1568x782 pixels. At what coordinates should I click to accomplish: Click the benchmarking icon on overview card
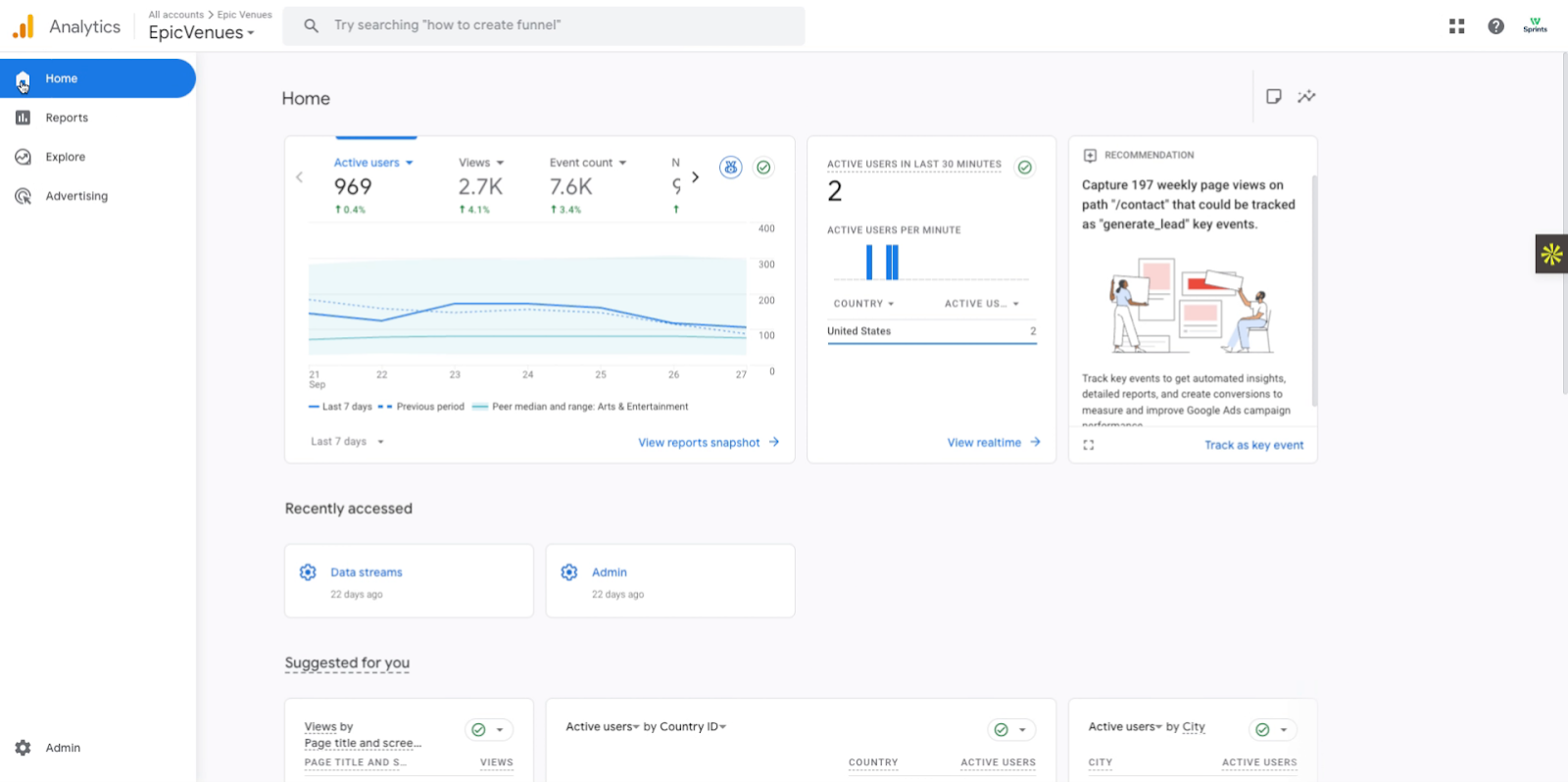coord(730,168)
